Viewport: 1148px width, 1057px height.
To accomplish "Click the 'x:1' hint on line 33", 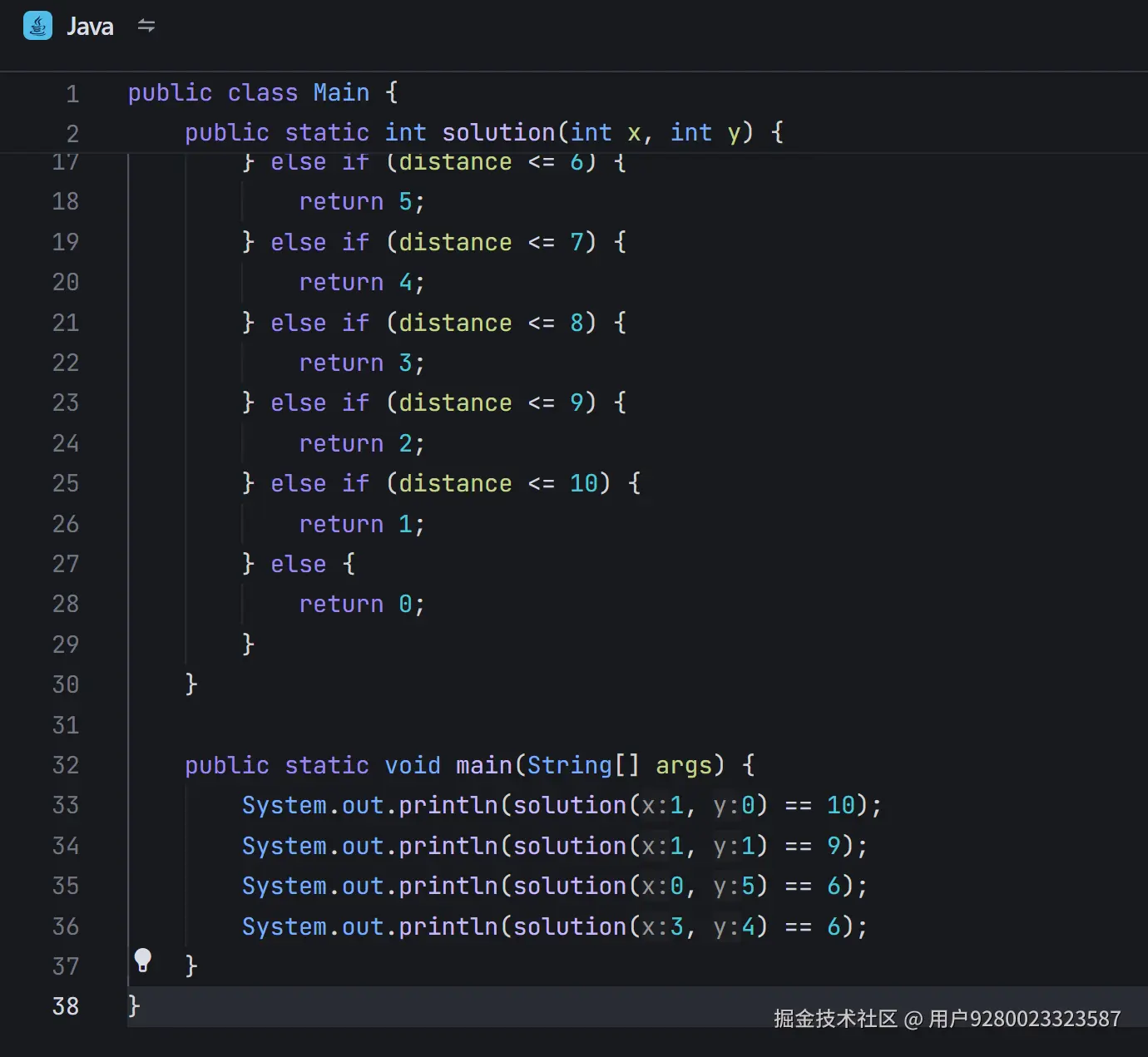I will click(x=663, y=805).
